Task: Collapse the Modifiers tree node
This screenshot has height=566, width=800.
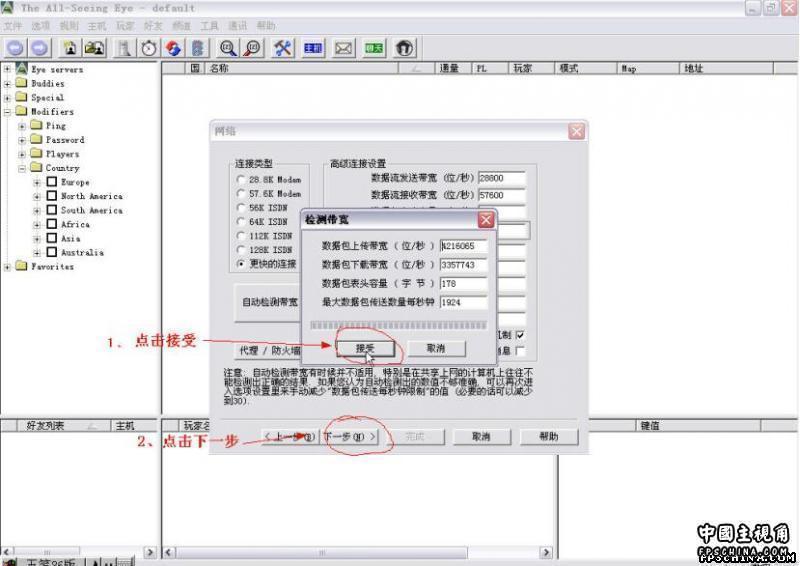Action: 7,111
